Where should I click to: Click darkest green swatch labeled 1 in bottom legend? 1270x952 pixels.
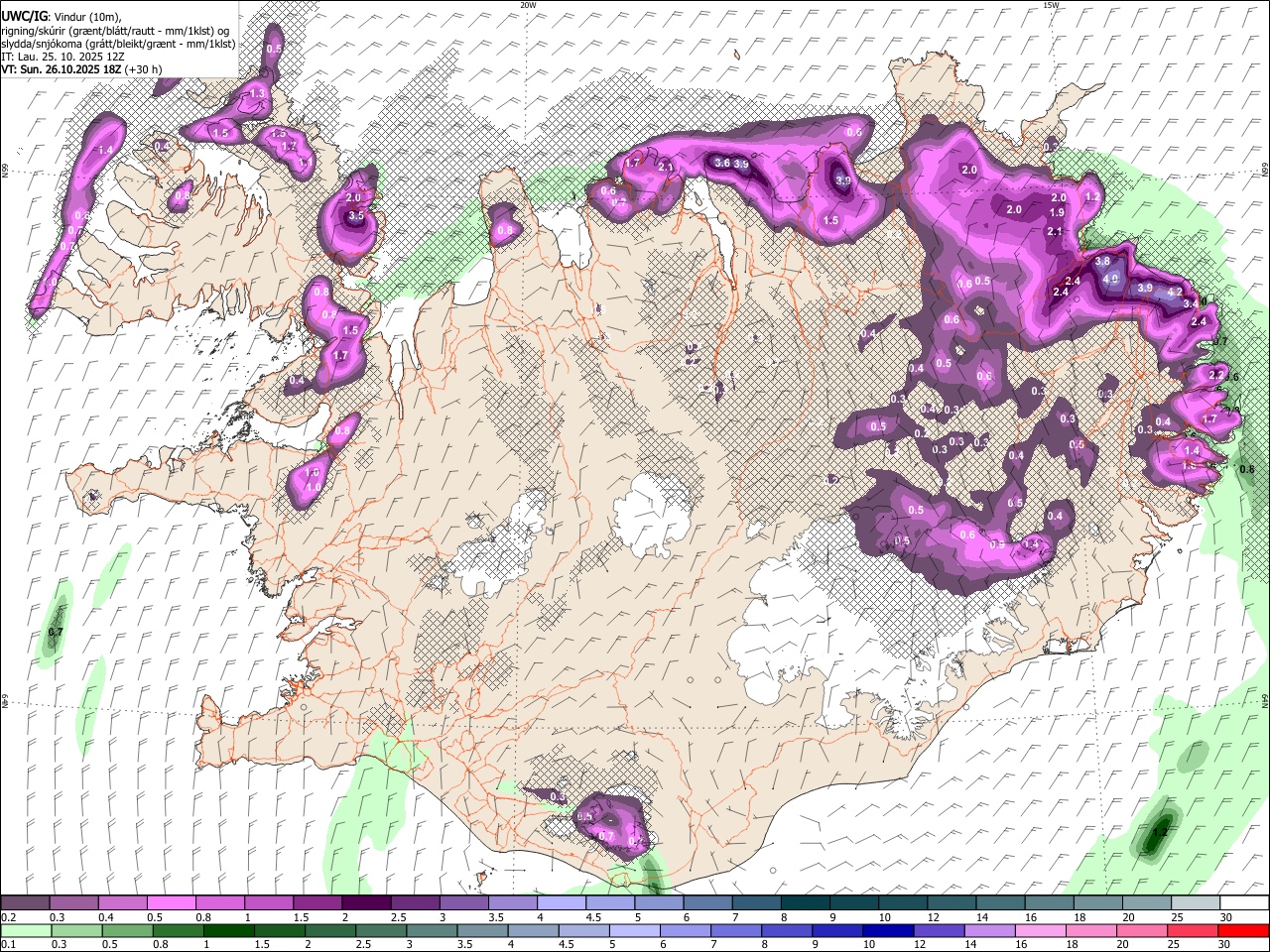coord(228,931)
